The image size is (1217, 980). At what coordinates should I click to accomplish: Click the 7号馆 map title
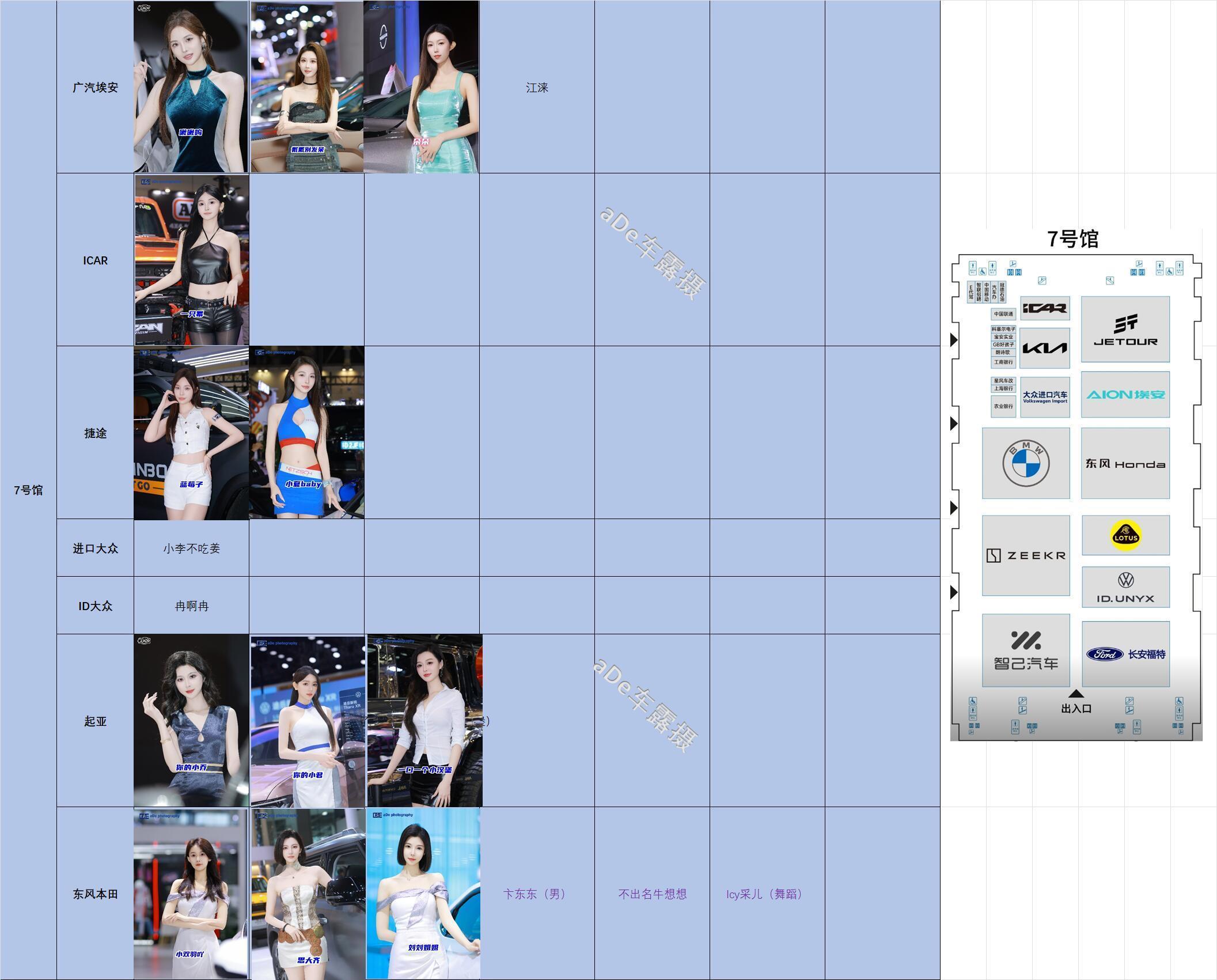(1072, 239)
